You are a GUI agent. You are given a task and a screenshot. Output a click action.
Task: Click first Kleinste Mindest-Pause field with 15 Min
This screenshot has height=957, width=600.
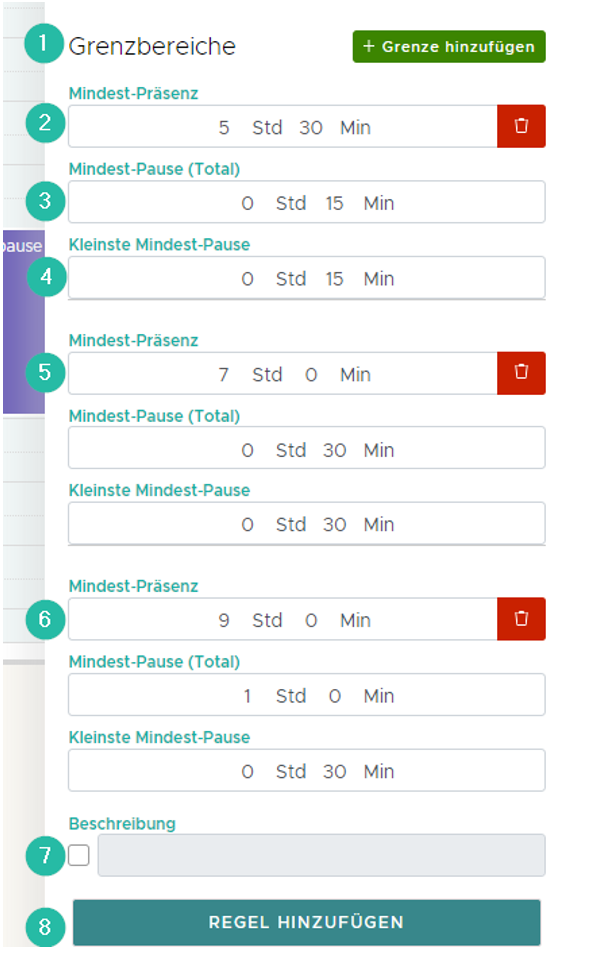(x=306, y=278)
